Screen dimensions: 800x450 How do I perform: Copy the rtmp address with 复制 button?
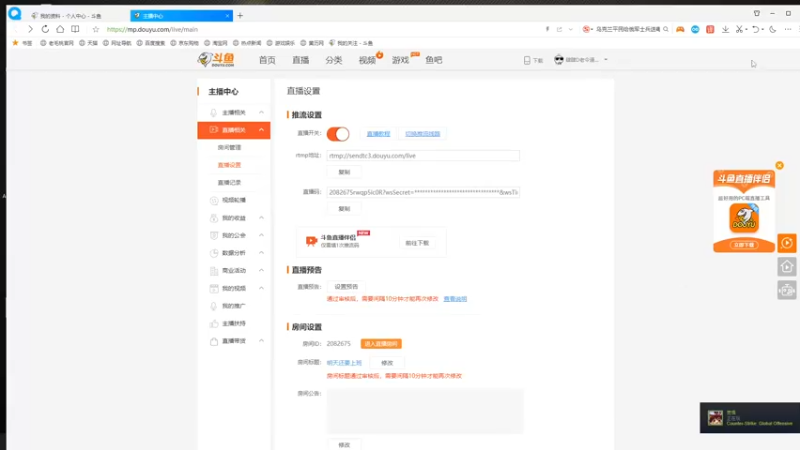344,172
